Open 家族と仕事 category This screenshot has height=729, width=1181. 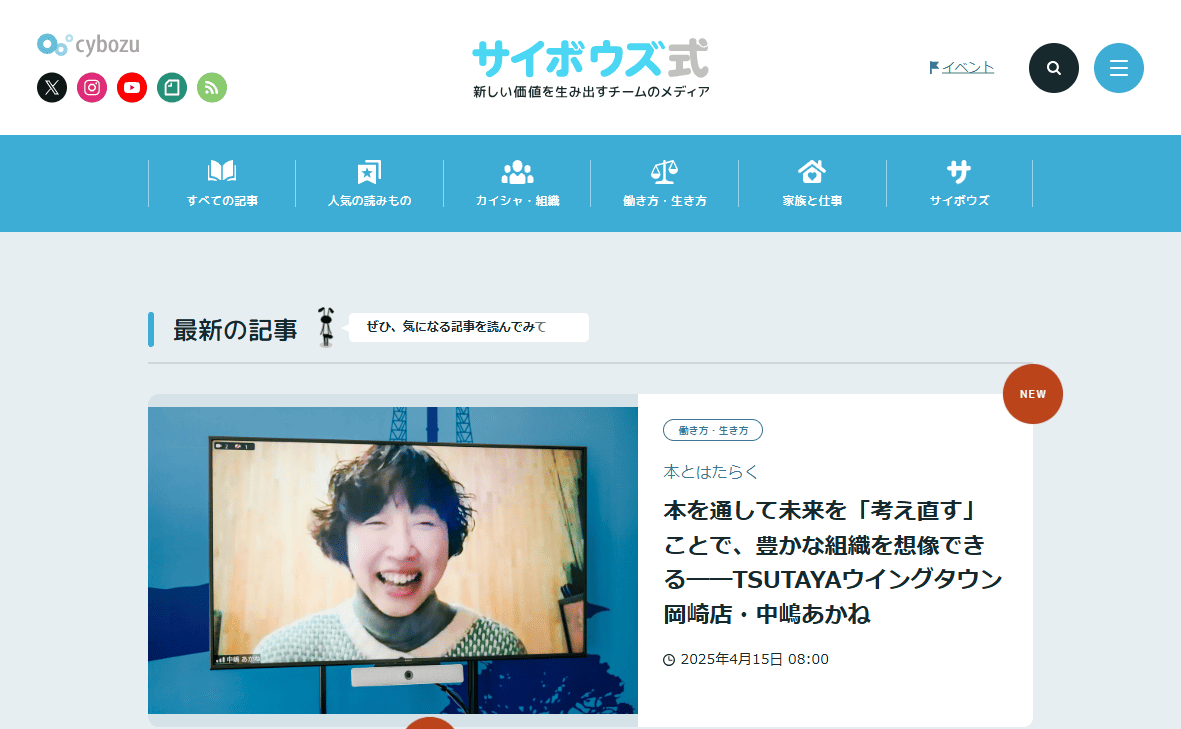[x=812, y=184]
